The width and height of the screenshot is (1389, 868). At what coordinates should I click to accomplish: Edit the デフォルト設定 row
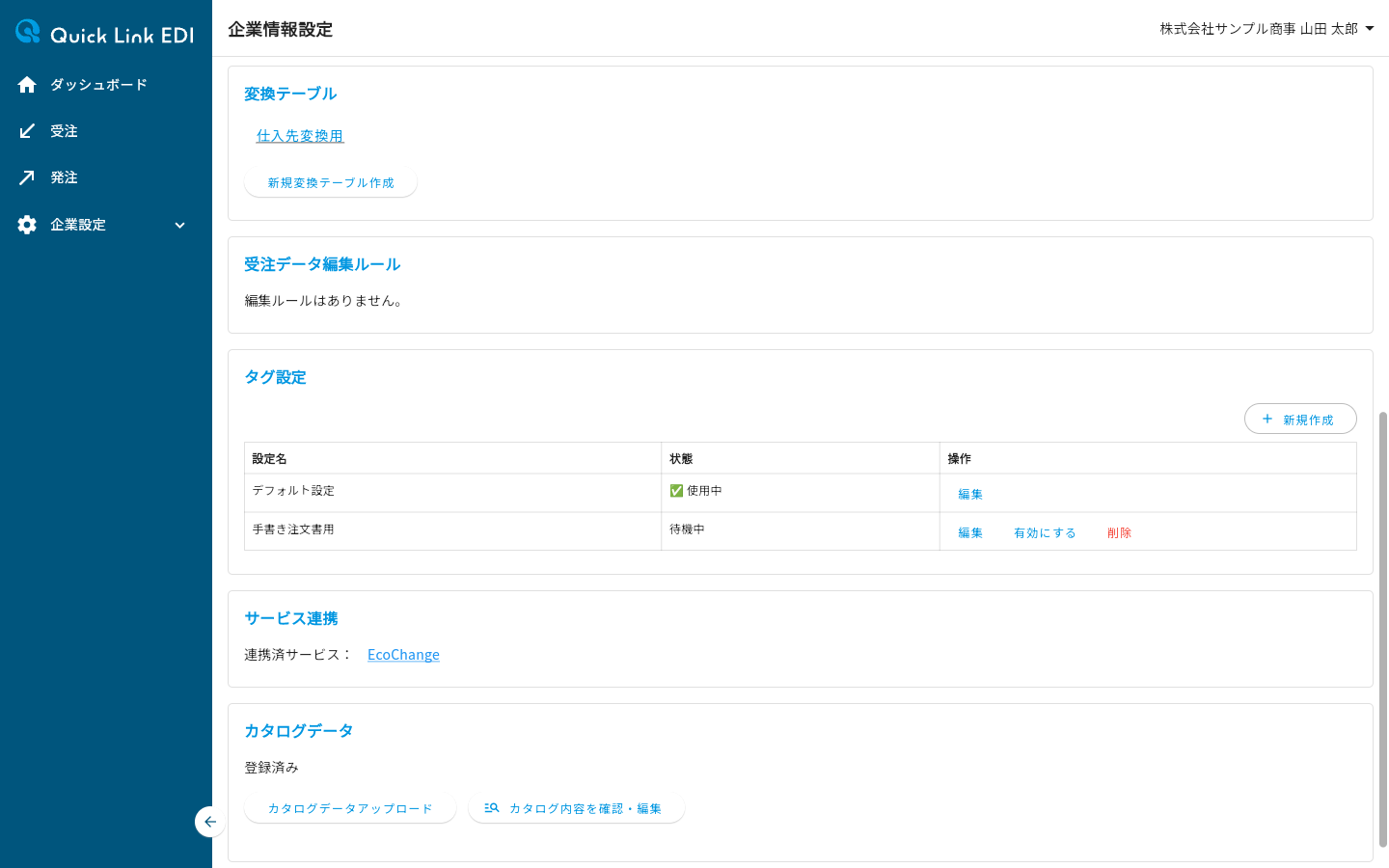(x=970, y=494)
